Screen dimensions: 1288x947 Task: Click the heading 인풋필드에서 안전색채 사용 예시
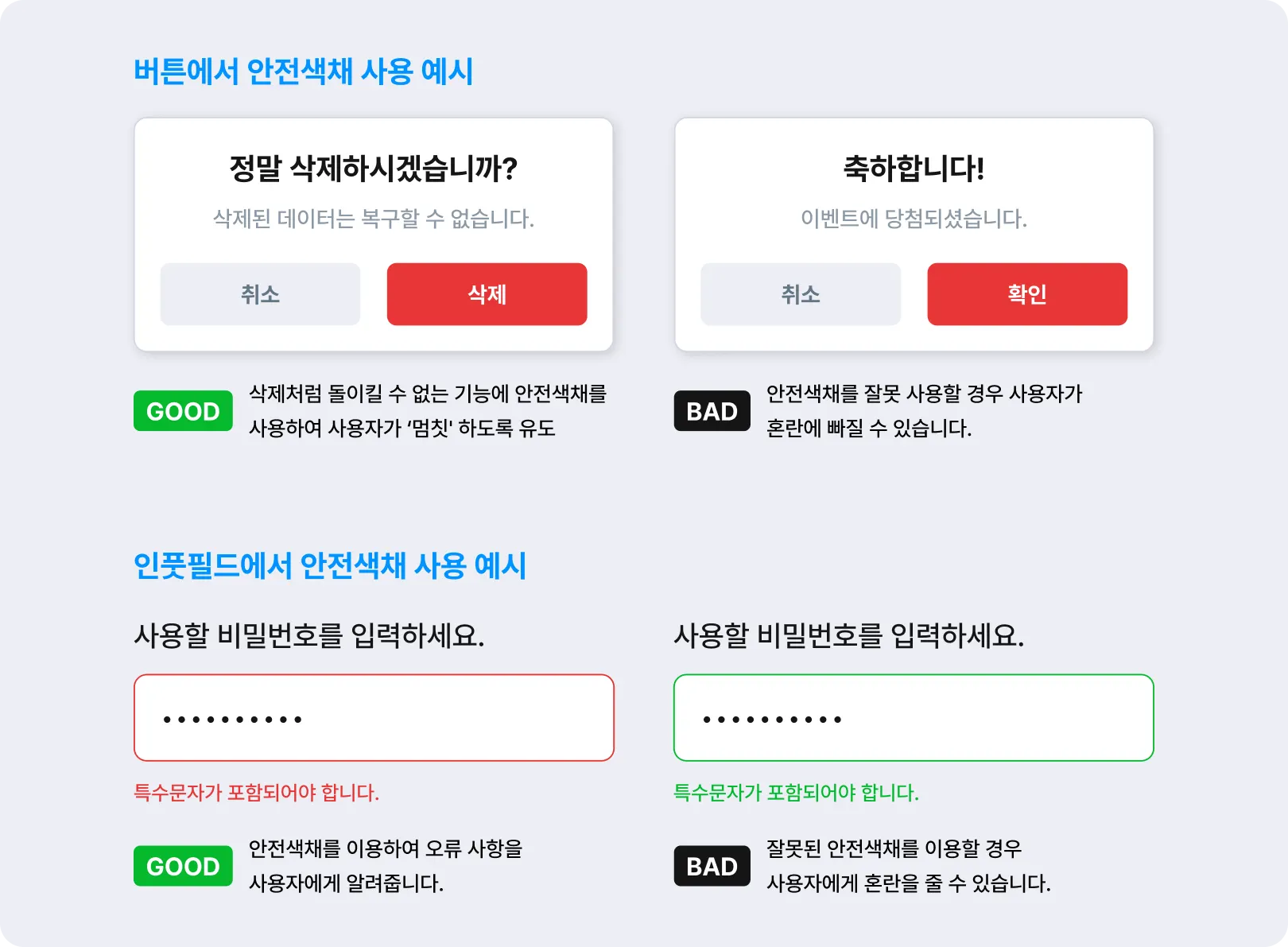[330, 566]
